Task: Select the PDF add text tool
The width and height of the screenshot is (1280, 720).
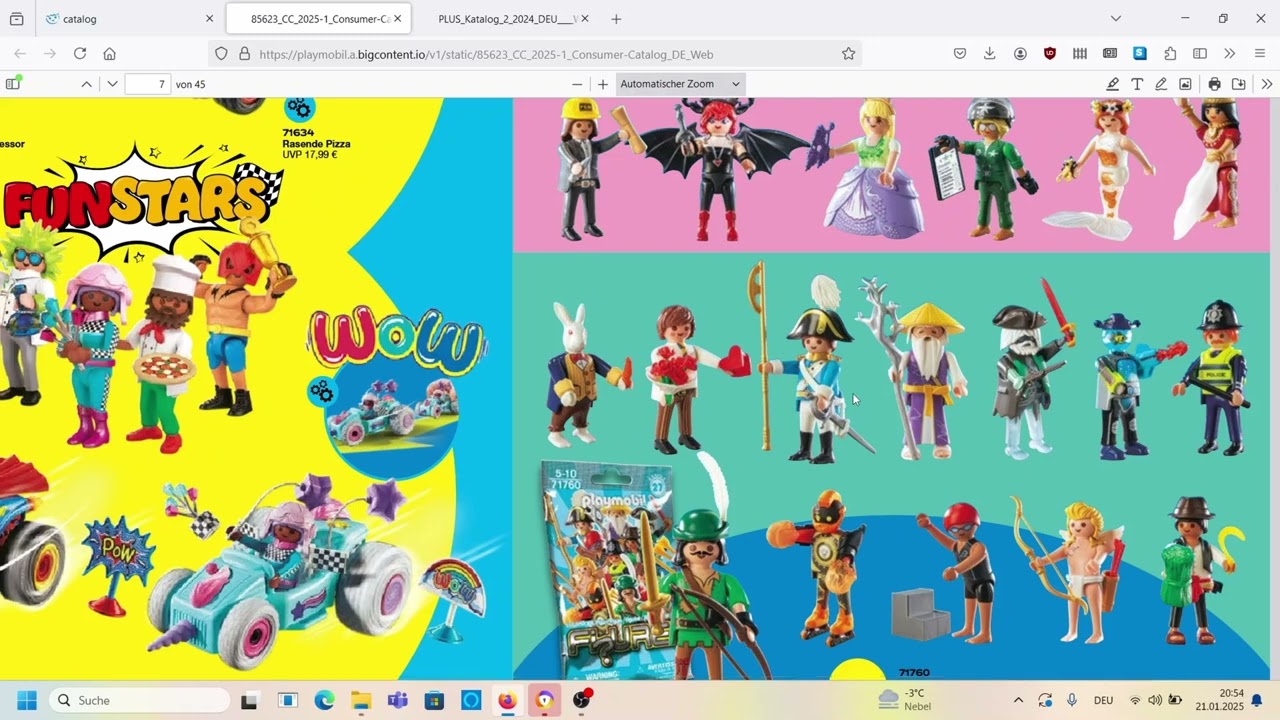Action: (x=1137, y=84)
